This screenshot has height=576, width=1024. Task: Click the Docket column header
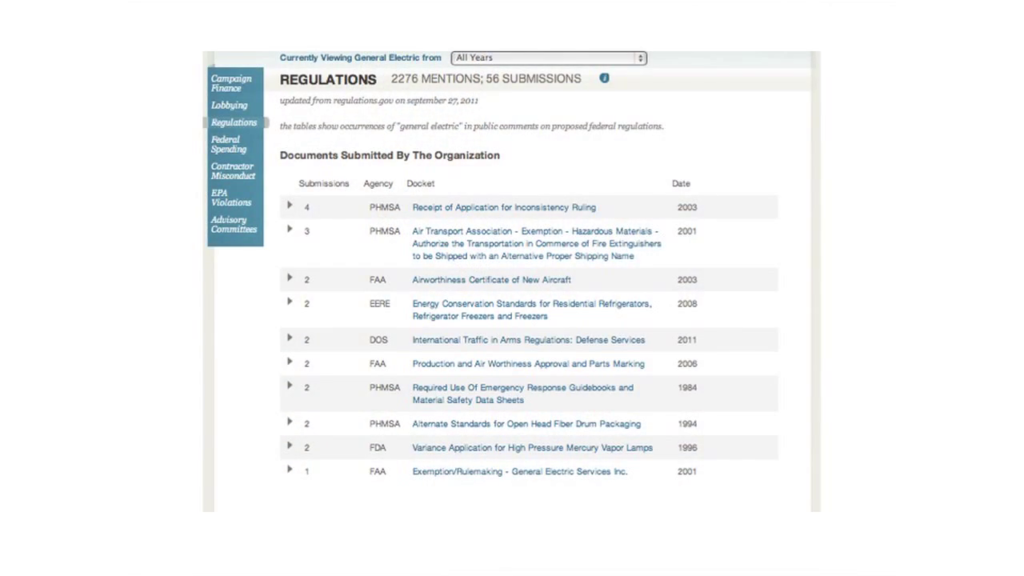pyautogui.click(x=421, y=184)
